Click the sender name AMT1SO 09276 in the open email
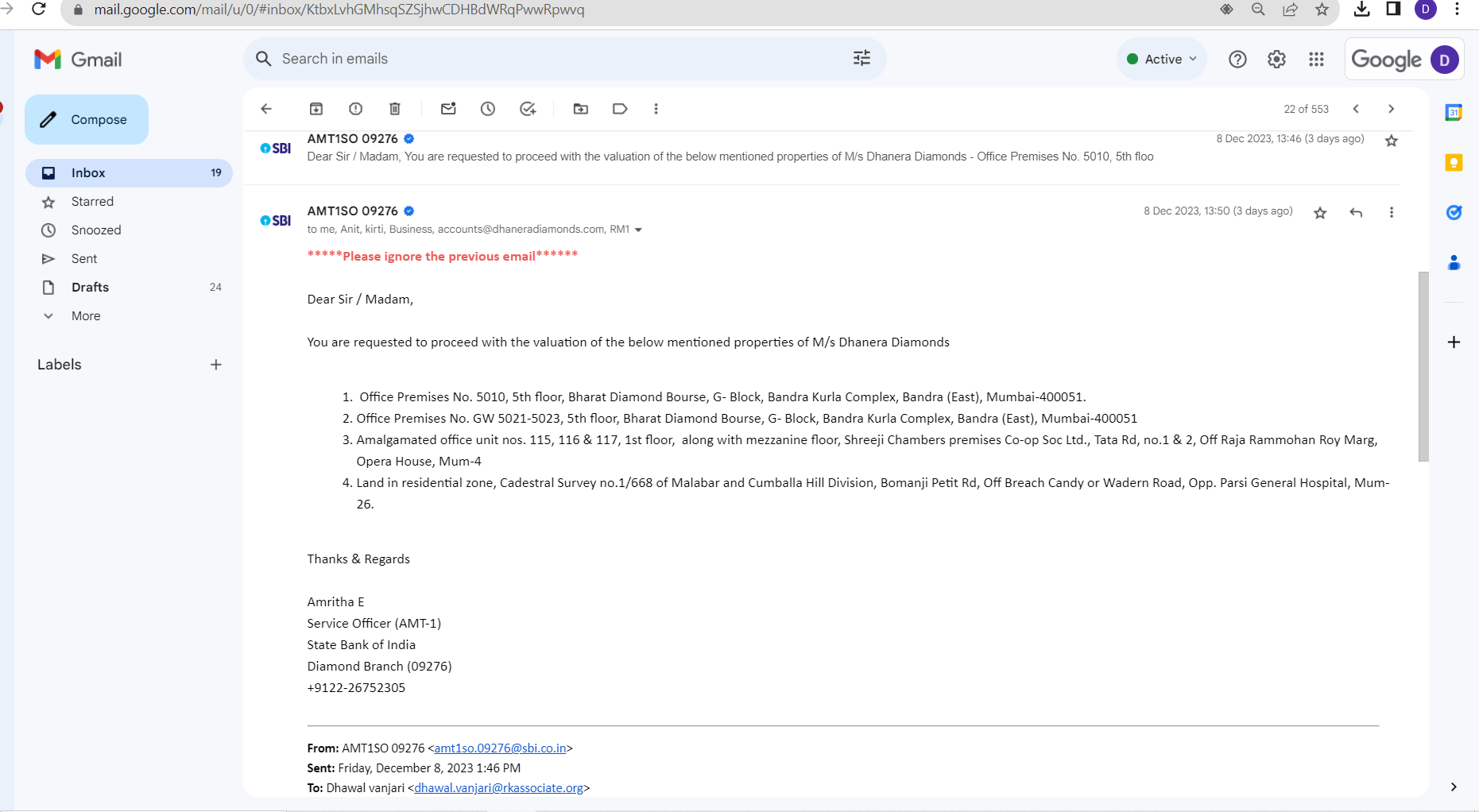The width and height of the screenshot is (1479, 812). click(353, 211)
